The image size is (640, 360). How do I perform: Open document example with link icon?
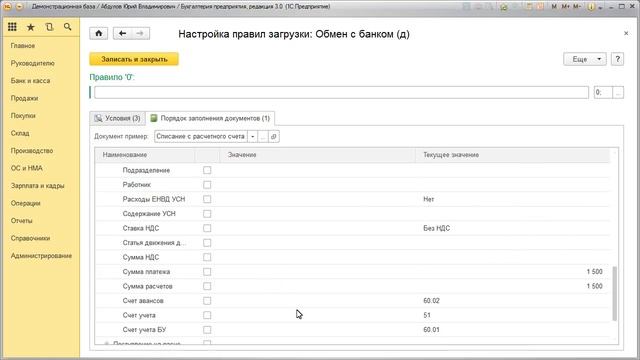(273, 136)
